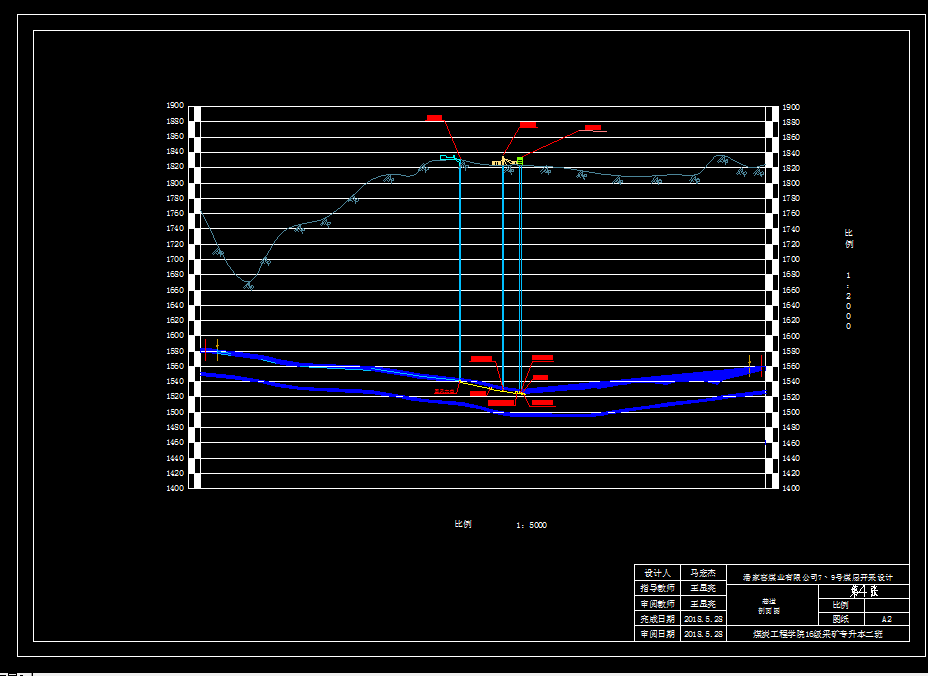
Task: Click the 指导教师 label cell
Action: coord(658,588)
